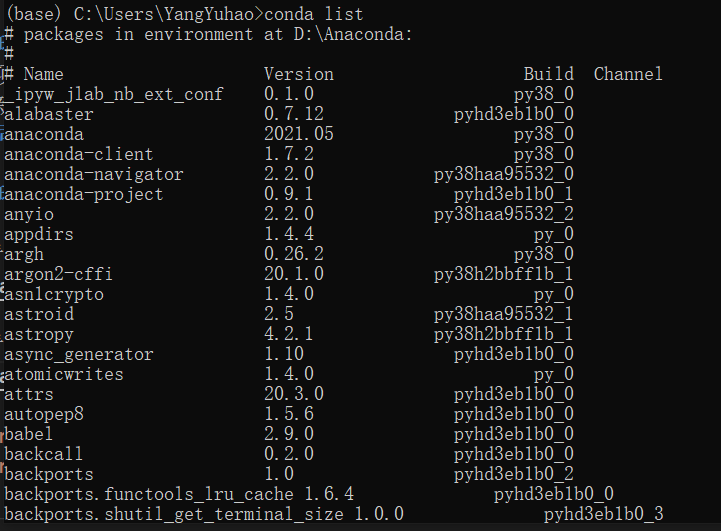Click the 'py38h2bbff1b_1' build string for astropy
Screen dimensions: 721x531
tap(503, 334)
